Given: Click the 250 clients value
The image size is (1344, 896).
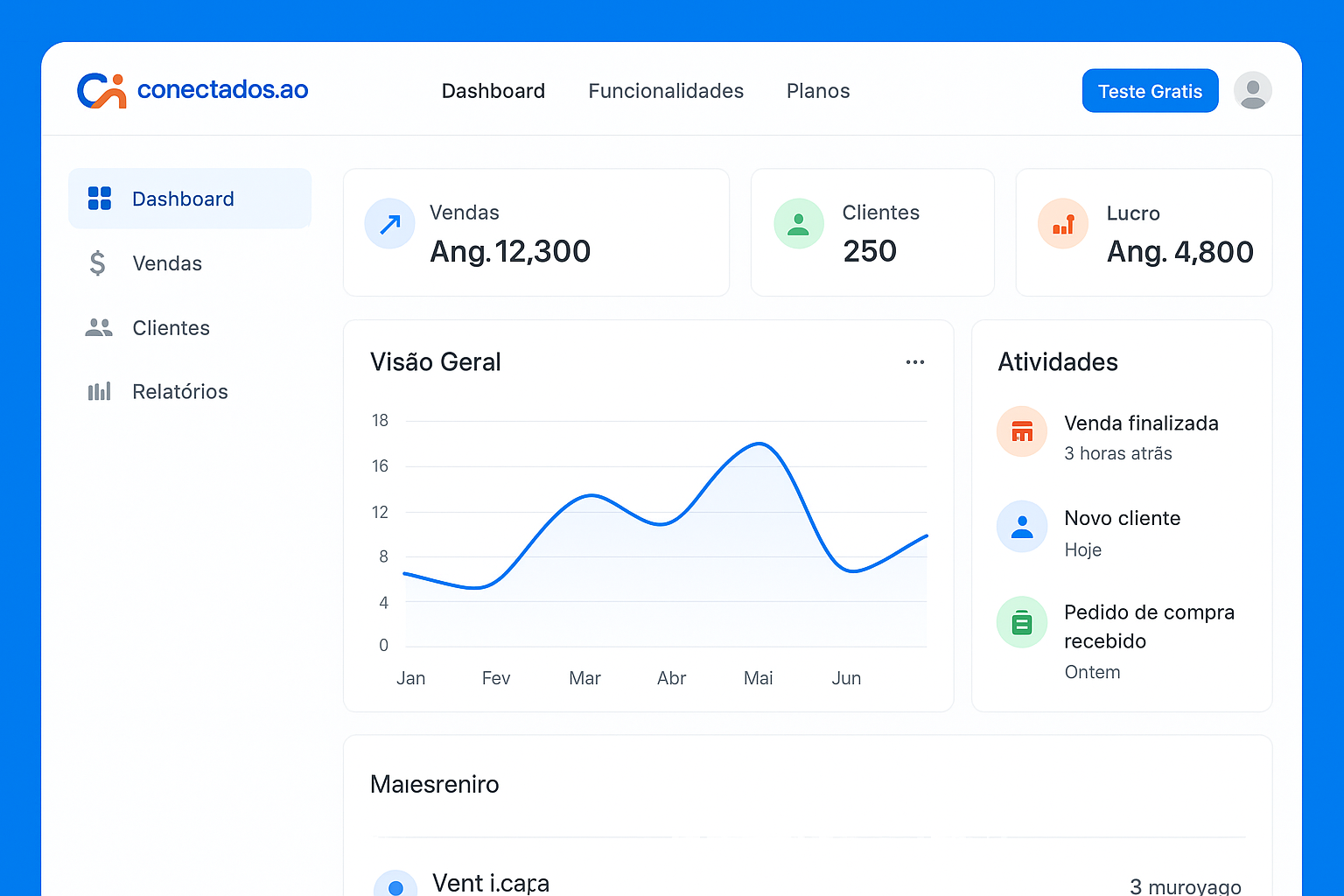Looking at the screenshot, I should [870, 251].
